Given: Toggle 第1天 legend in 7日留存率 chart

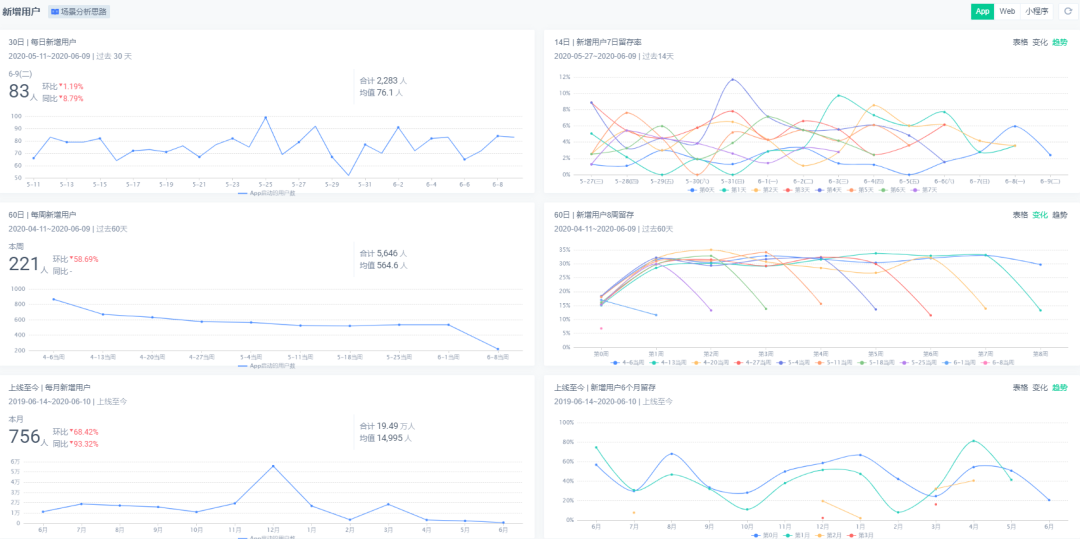Looking at the screenshot, I should (733, 190).
